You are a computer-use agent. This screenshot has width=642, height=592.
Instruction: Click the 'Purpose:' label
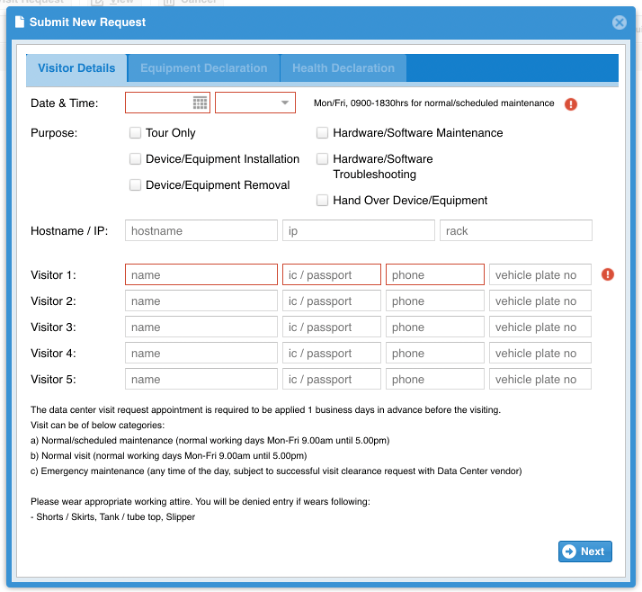pyautogui.click(x=54, y=133)
